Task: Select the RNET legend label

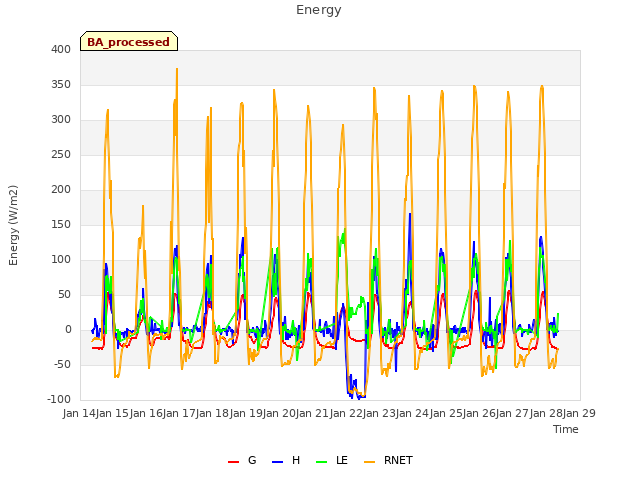Action: point(398,460)
